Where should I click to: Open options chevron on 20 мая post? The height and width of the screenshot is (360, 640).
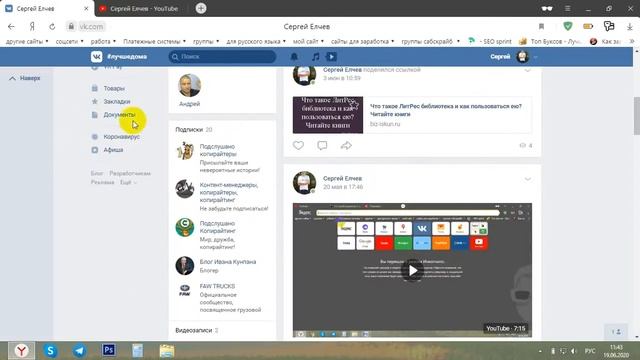[x=527, y=179]
